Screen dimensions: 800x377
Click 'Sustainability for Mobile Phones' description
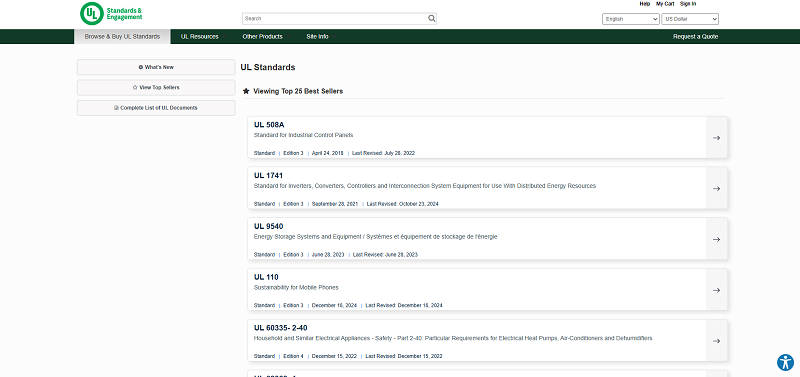tap(296, 288)
